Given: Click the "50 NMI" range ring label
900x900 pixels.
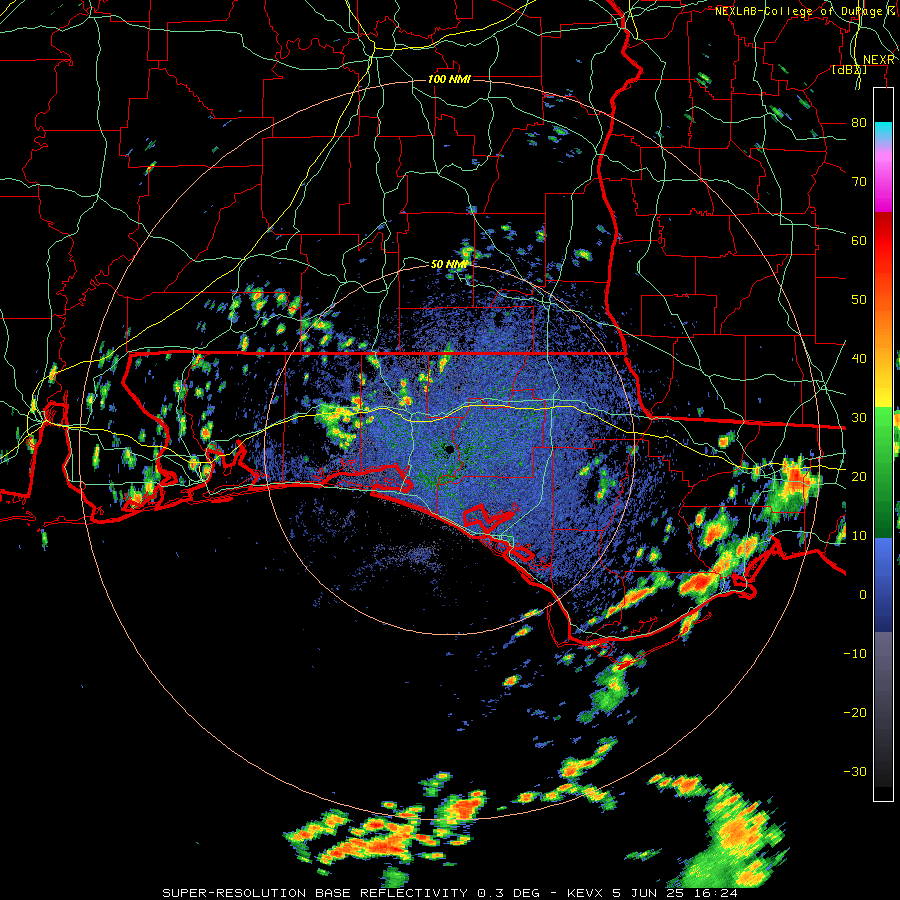Looking at the screenshot, I should pyautogui.click(x=449, y=265).
